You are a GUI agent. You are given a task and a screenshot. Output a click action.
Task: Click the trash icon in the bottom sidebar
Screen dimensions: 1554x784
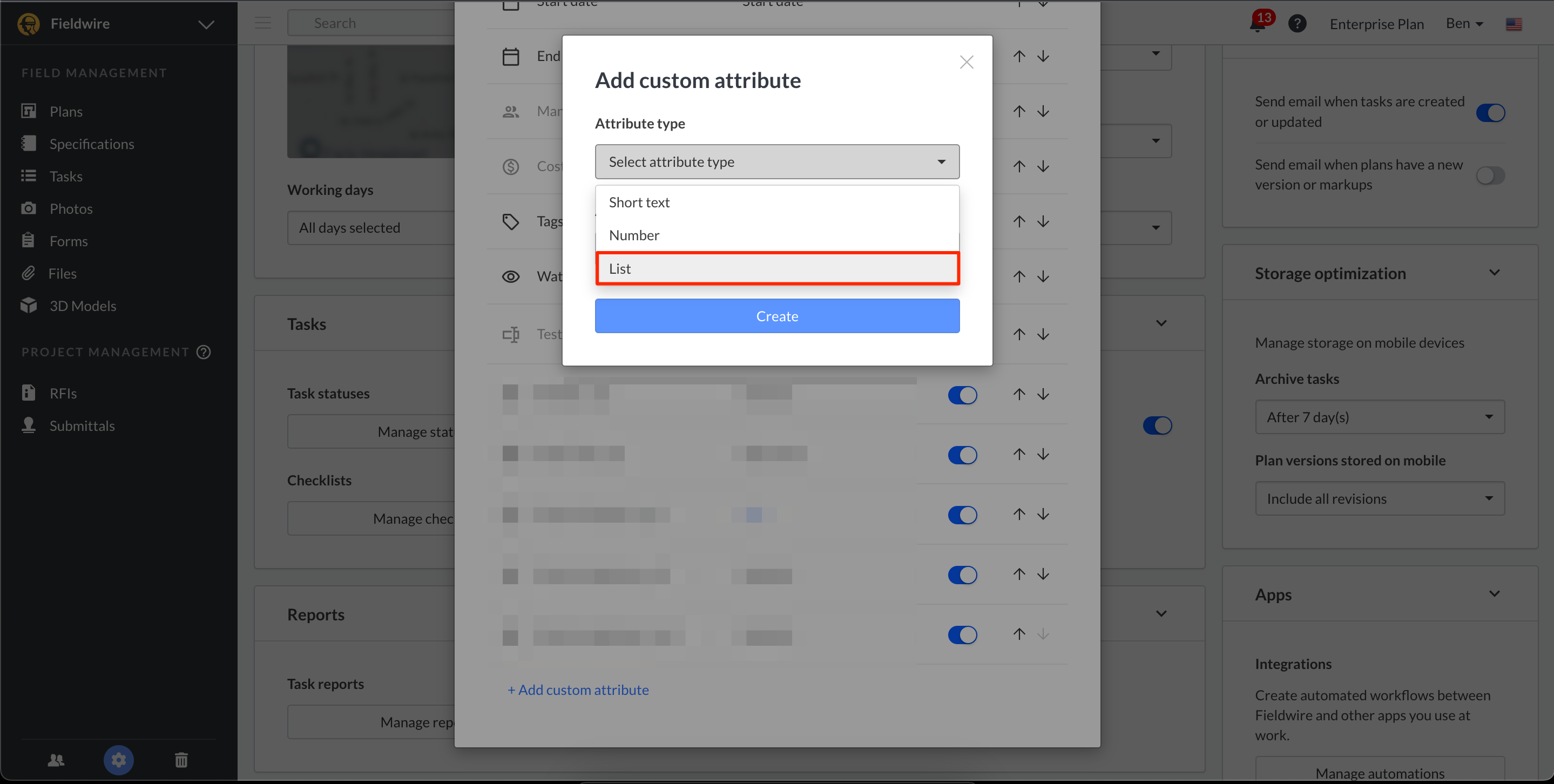[x=181, y=760]
